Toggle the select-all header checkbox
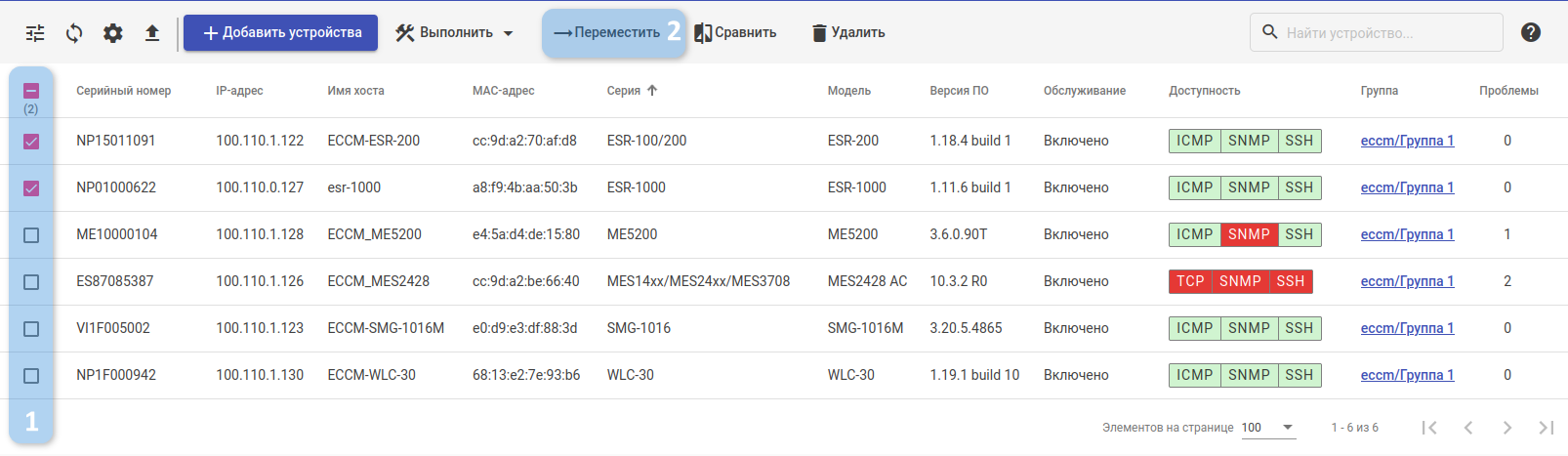The image size is (1568, 456). (31, 91)
